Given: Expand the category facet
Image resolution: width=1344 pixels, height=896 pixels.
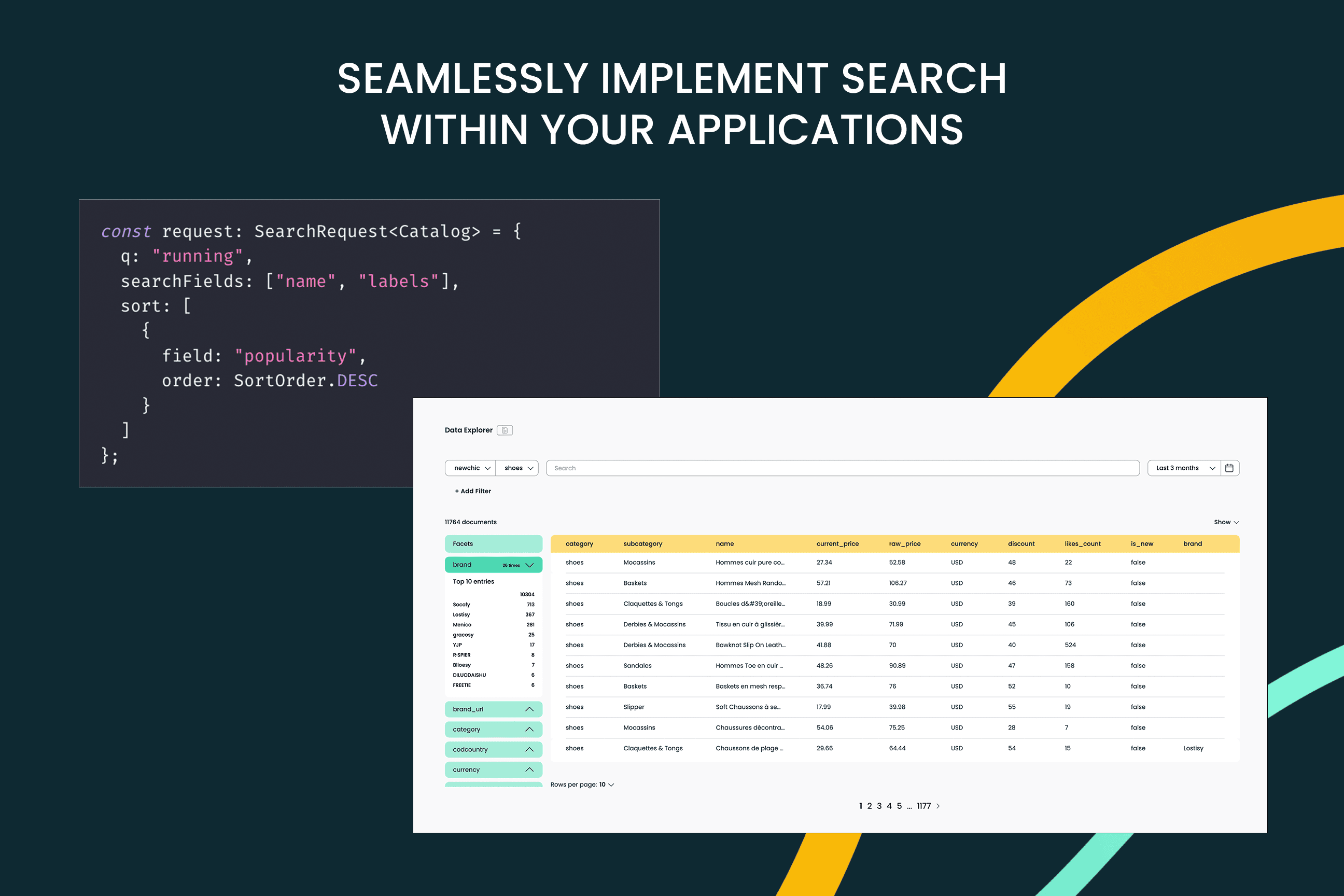Looking at the screenshot, I should 529,729.
